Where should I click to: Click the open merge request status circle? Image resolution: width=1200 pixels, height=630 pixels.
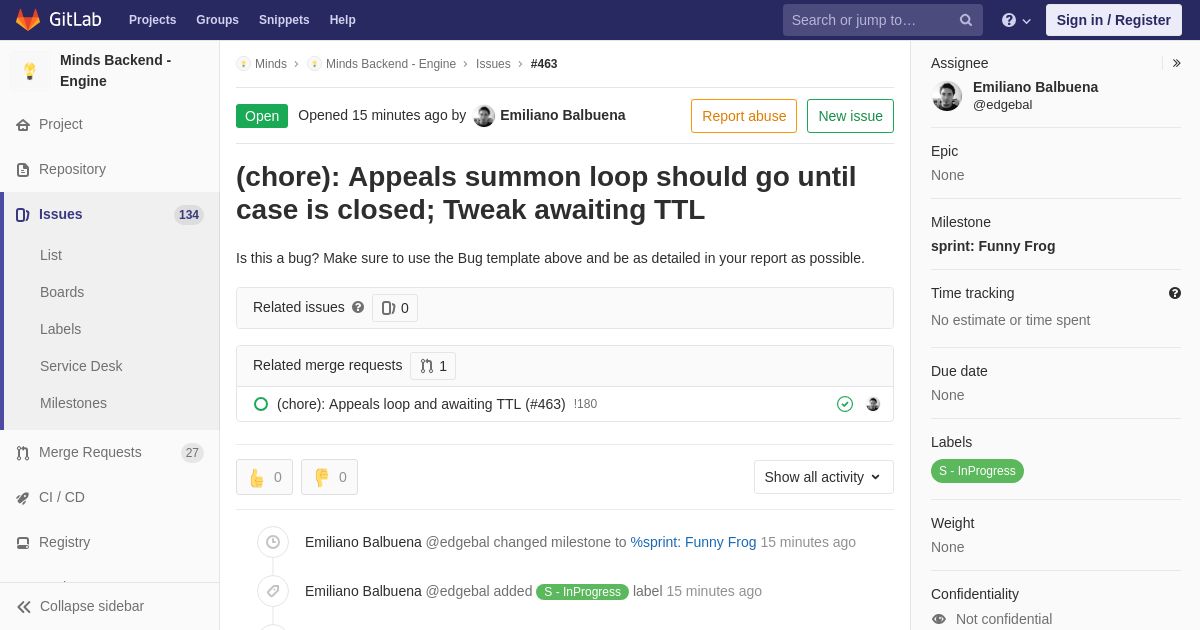261,404
